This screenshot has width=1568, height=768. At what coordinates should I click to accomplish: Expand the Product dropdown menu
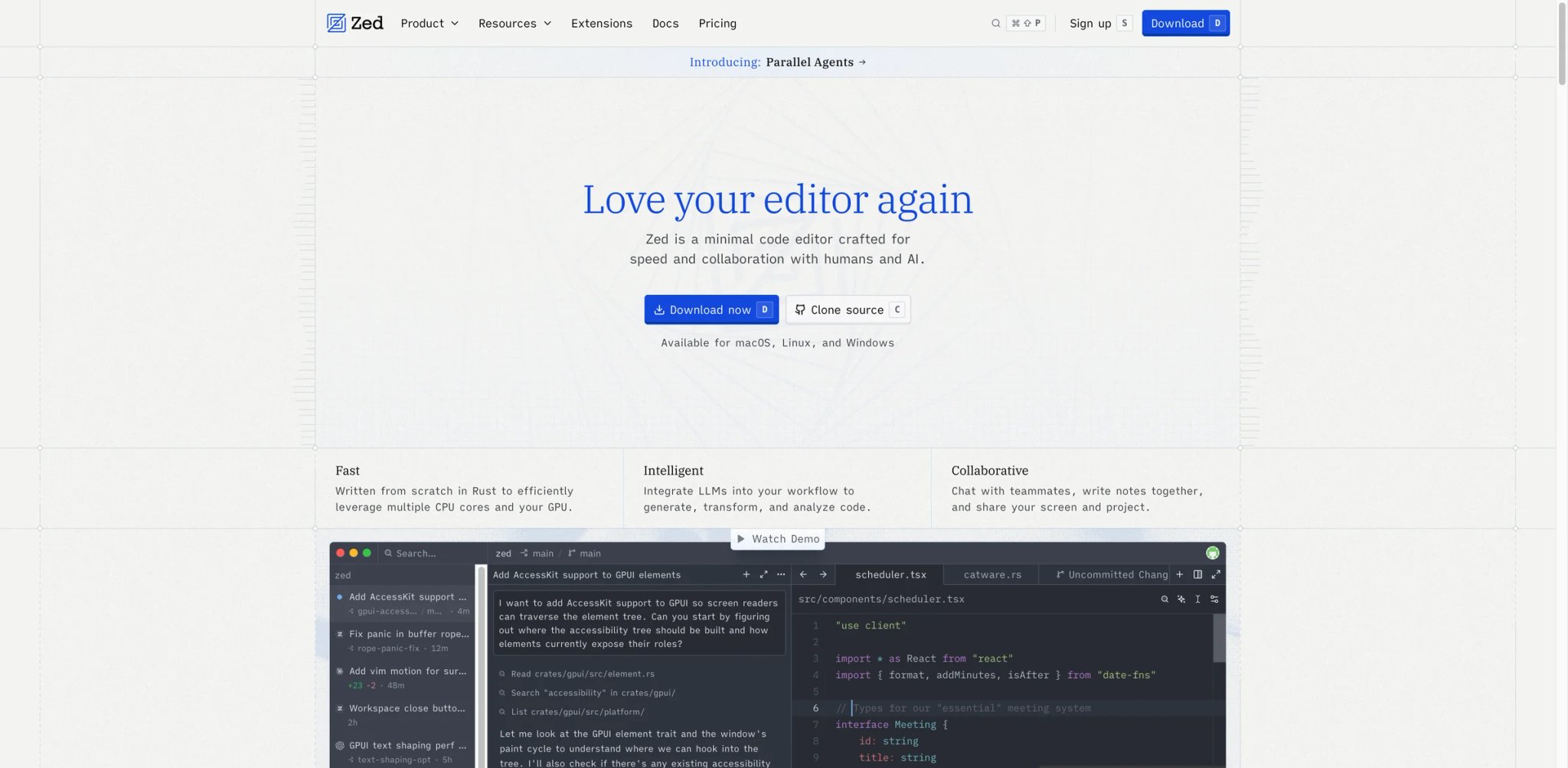430,23
